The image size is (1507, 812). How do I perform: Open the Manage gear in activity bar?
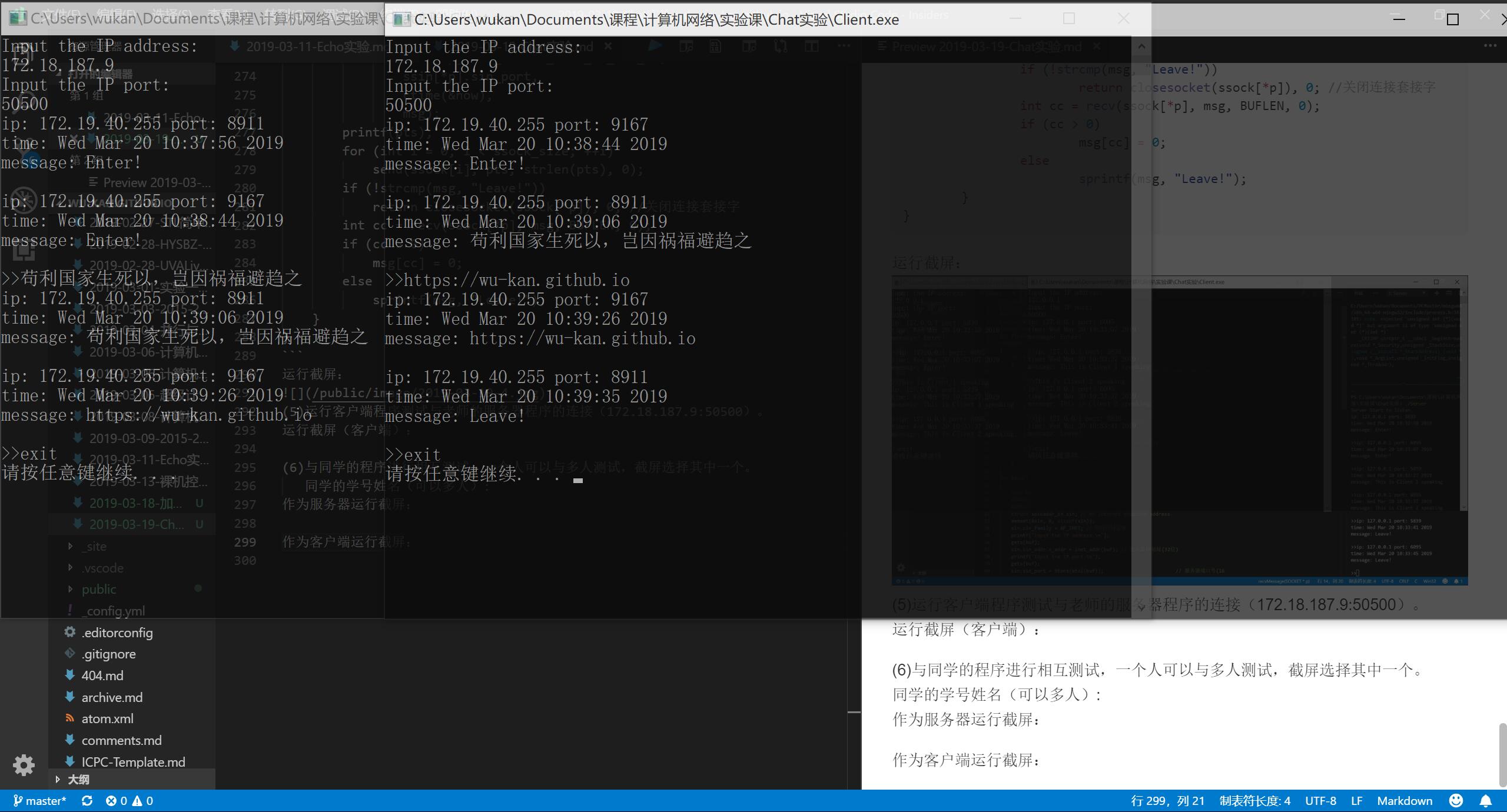(24, 765)
